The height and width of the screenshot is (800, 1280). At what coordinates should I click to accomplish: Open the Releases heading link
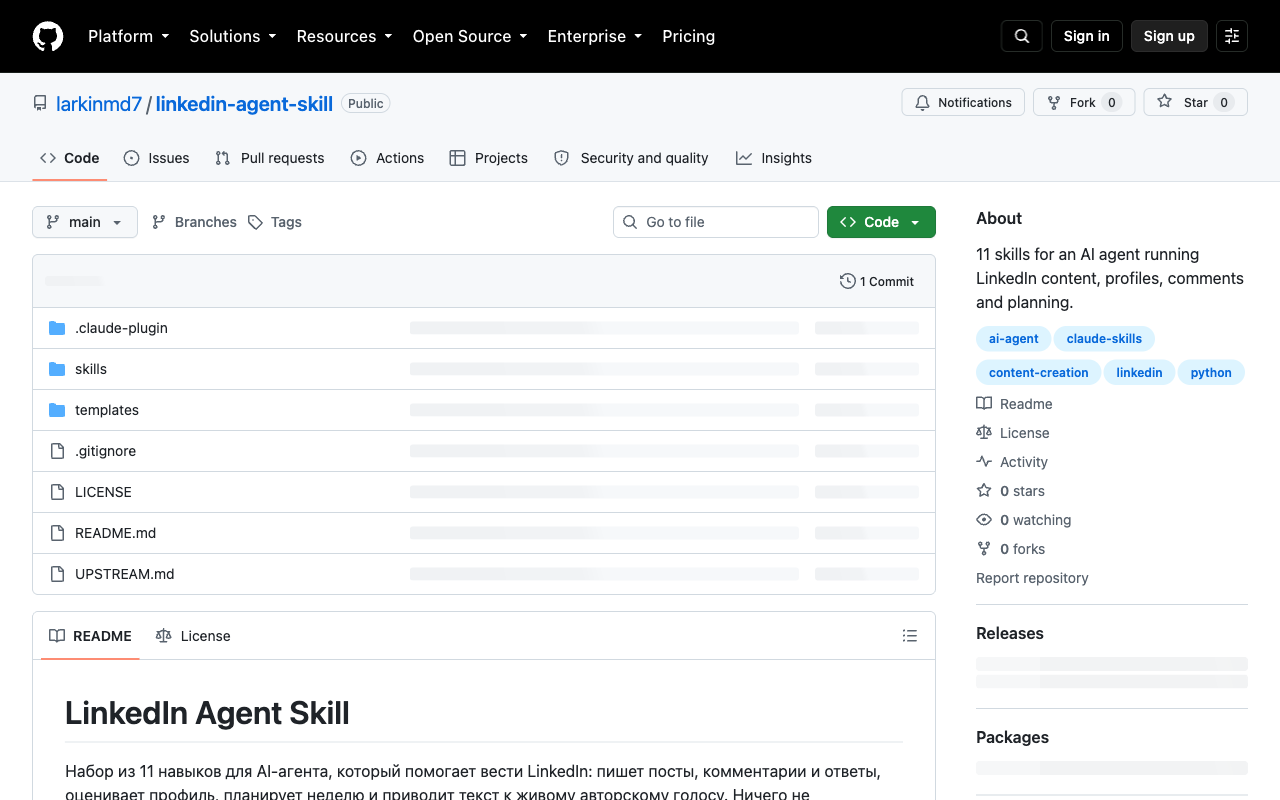pos(1010,633)
